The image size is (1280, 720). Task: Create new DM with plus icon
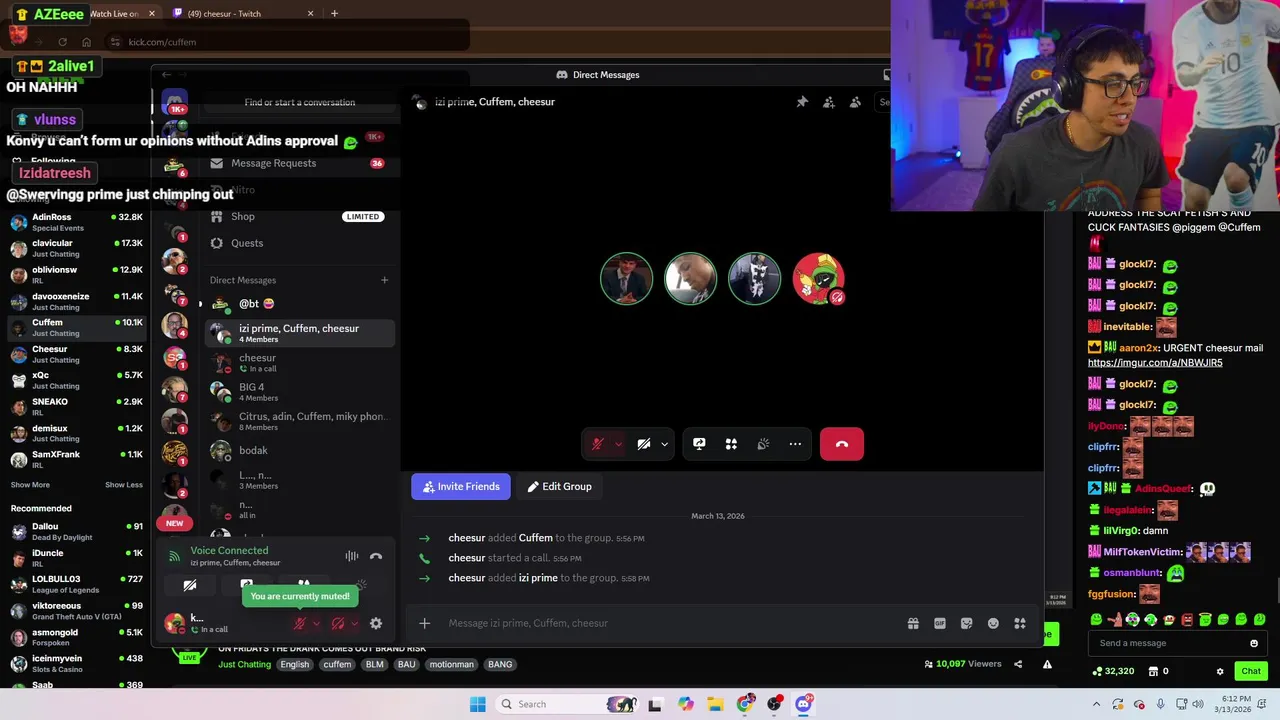tap(384, 280)
